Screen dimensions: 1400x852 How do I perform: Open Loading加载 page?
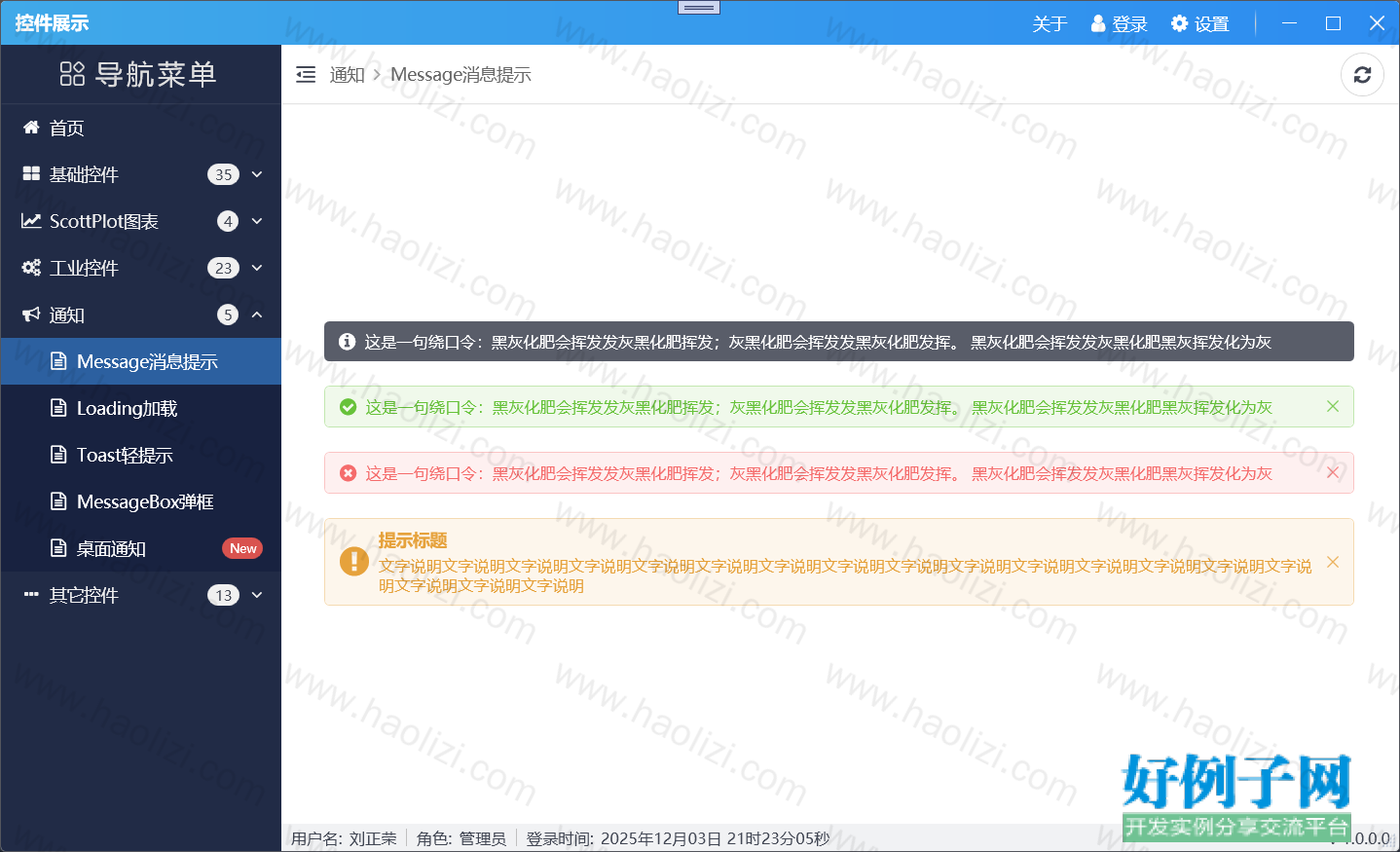pyautogui.click(x=141, y=408)
